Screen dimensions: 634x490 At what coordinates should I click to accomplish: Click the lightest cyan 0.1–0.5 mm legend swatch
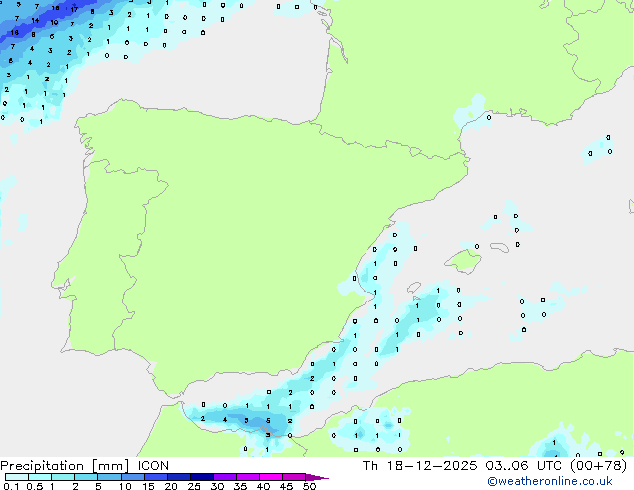pos(17,477)
